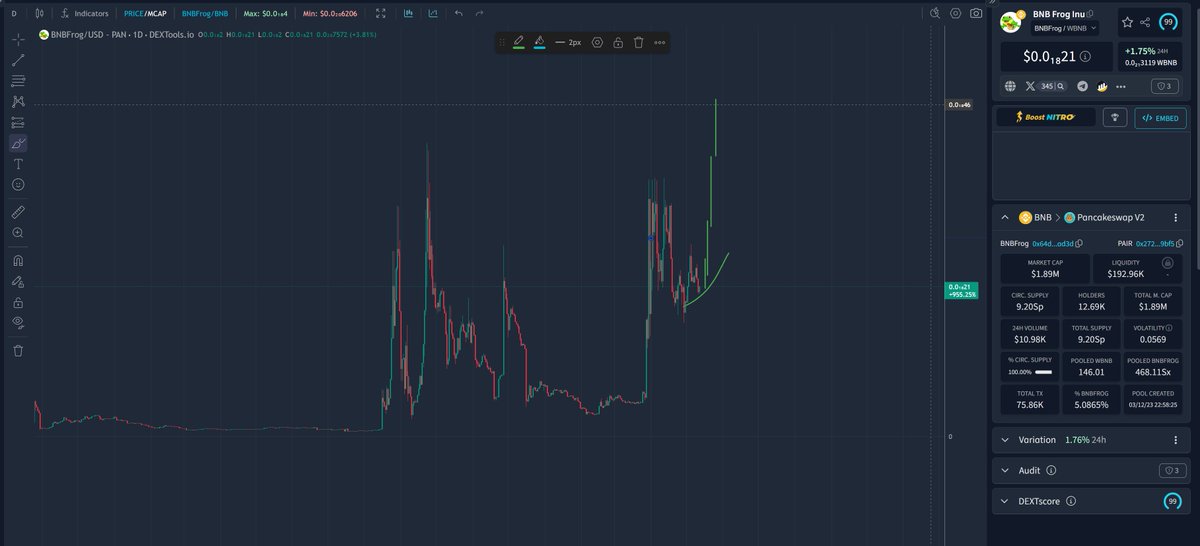The width and height of the screenshot is (1200, 546).
Task: Change the brush fill background color
Action: [539, 43]
